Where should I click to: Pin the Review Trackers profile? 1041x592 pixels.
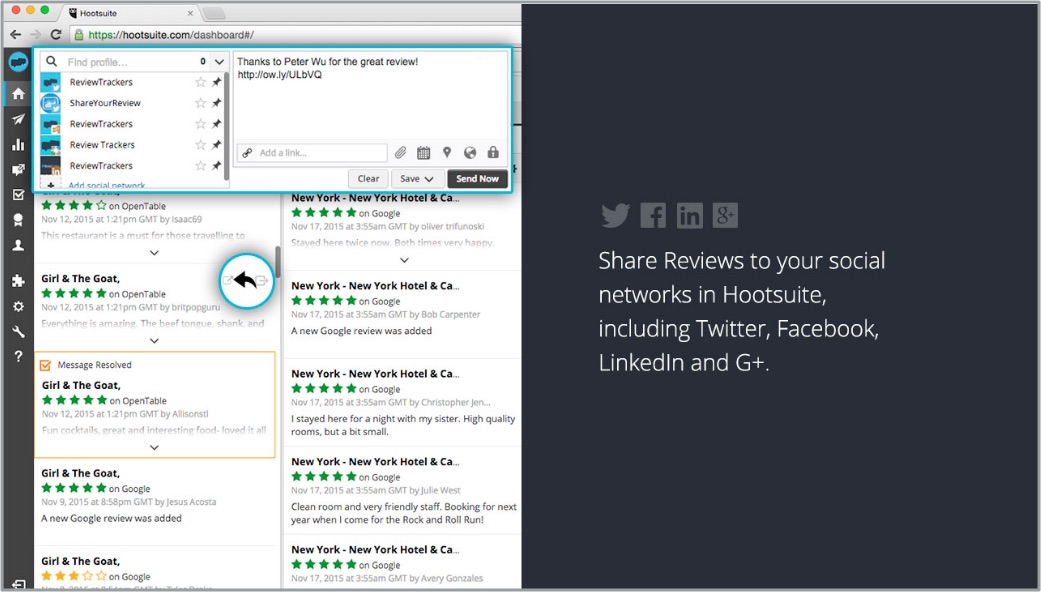(216, 145)
